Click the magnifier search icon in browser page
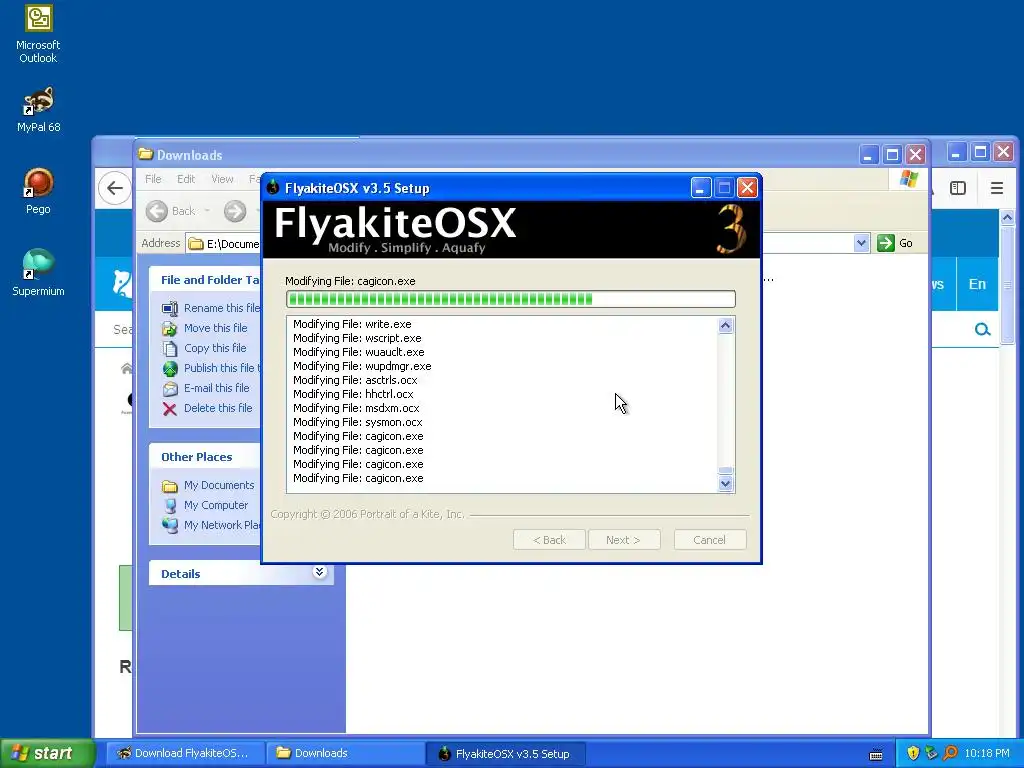 pyautogui.click(x=982, y=330)
